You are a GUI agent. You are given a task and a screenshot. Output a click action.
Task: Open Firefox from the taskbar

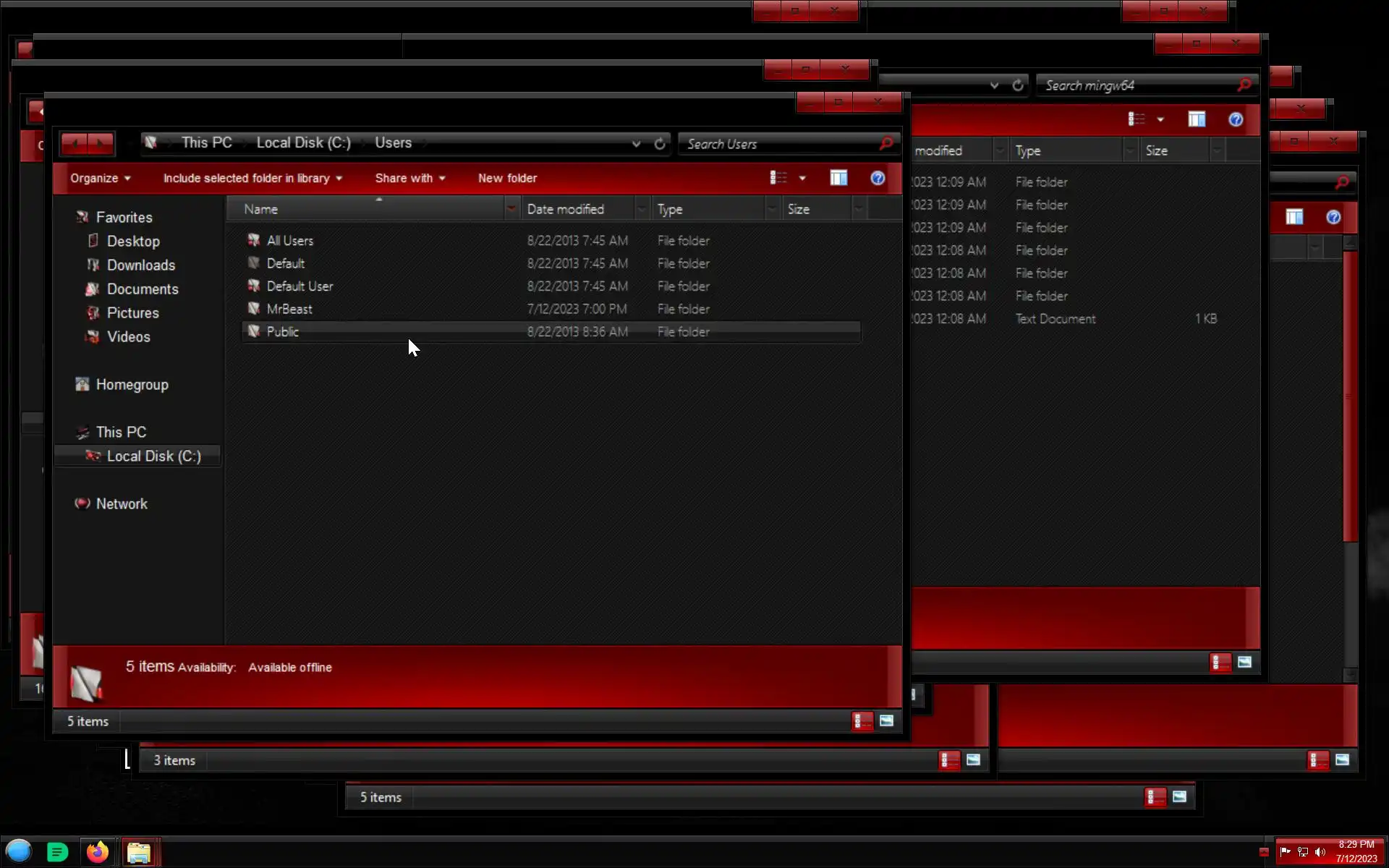click(98, 852)
